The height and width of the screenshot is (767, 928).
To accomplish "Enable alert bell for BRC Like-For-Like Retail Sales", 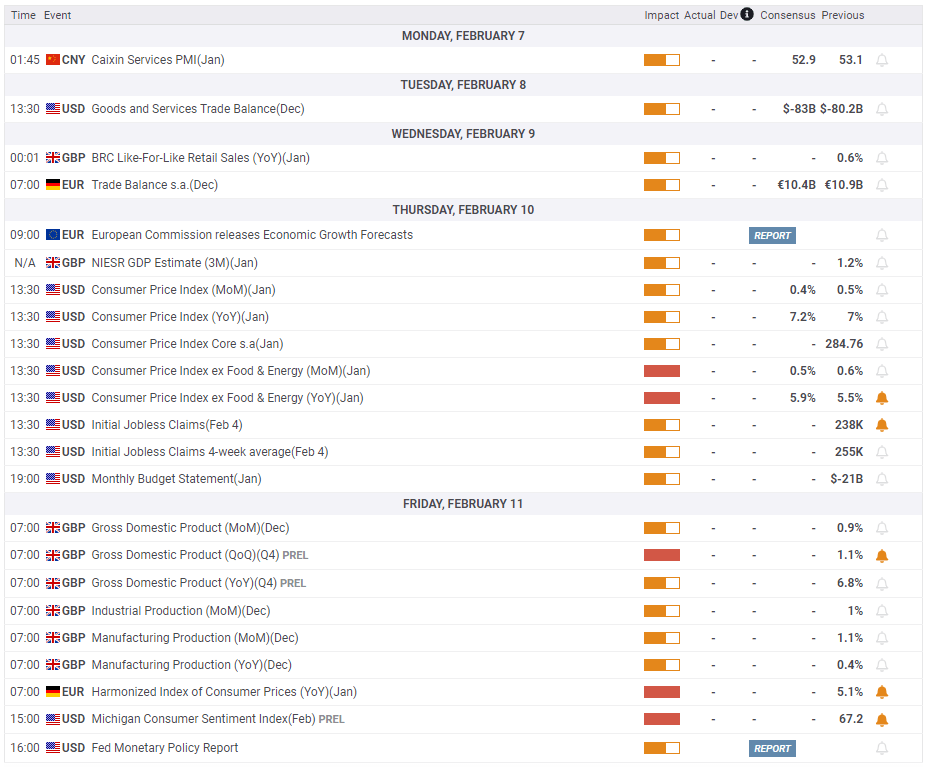I will [x=882, y=159].
